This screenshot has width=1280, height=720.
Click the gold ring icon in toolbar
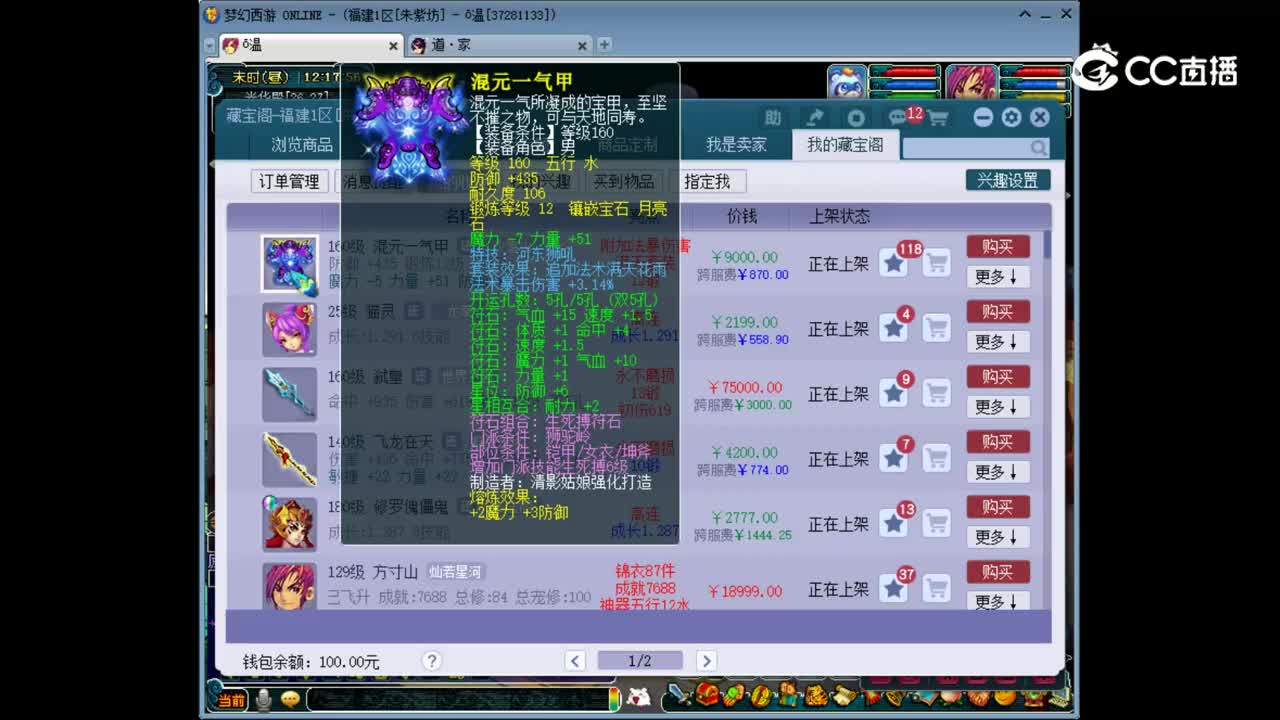[x=761, y=694]
